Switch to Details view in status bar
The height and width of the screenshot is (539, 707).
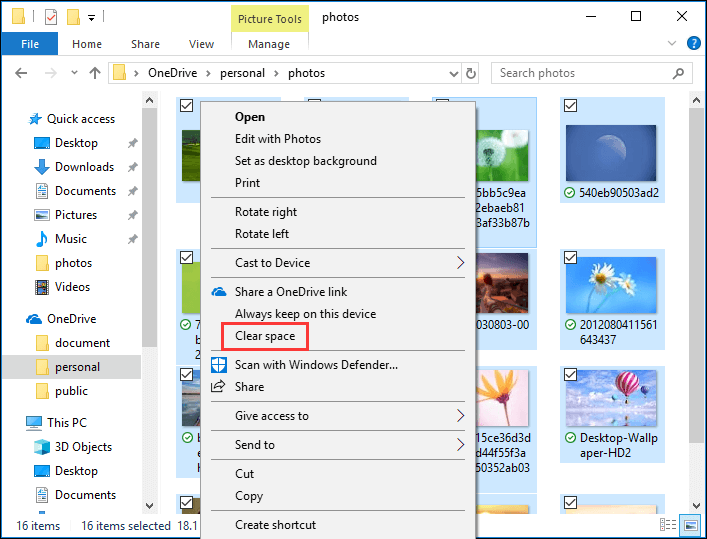point(668,525)
